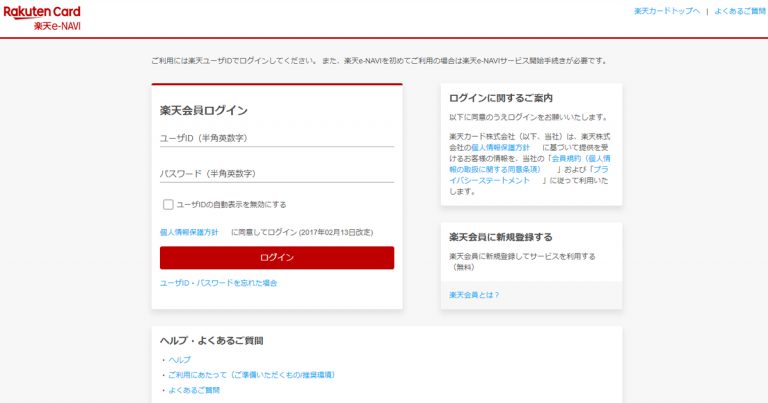Click the ログインに関するご案内 heading
The height and width of the screenshot is (403, 768).
(501, 98)
